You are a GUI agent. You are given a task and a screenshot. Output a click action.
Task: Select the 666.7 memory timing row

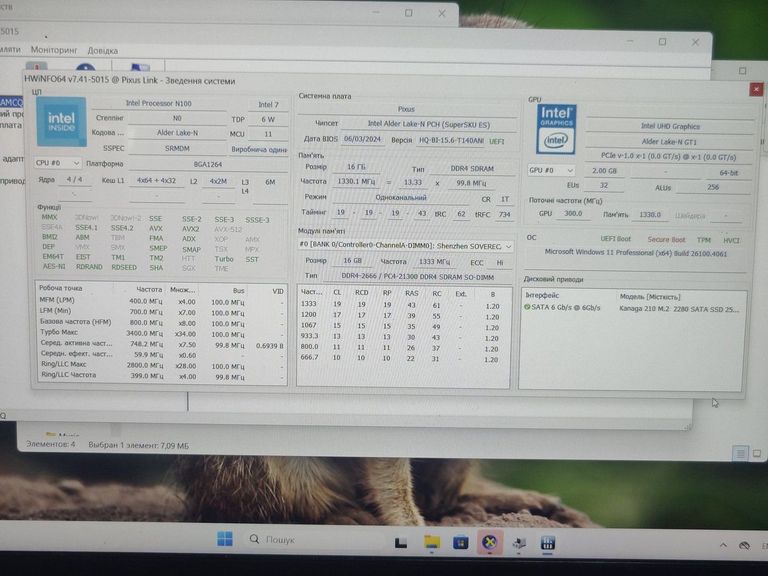[x=404, y=359]
